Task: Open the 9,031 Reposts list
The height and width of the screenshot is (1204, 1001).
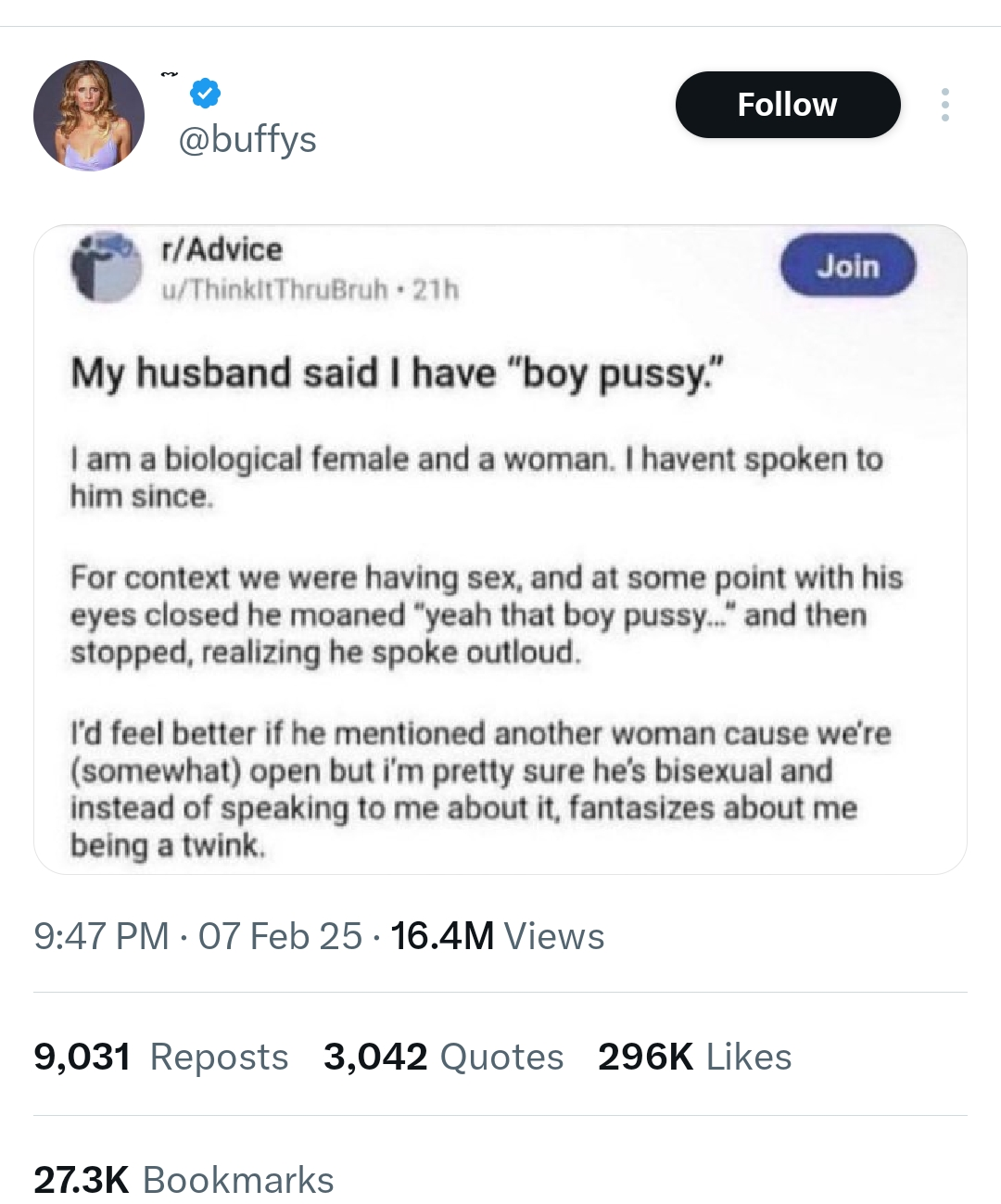Action: (x=160, y=1057)
